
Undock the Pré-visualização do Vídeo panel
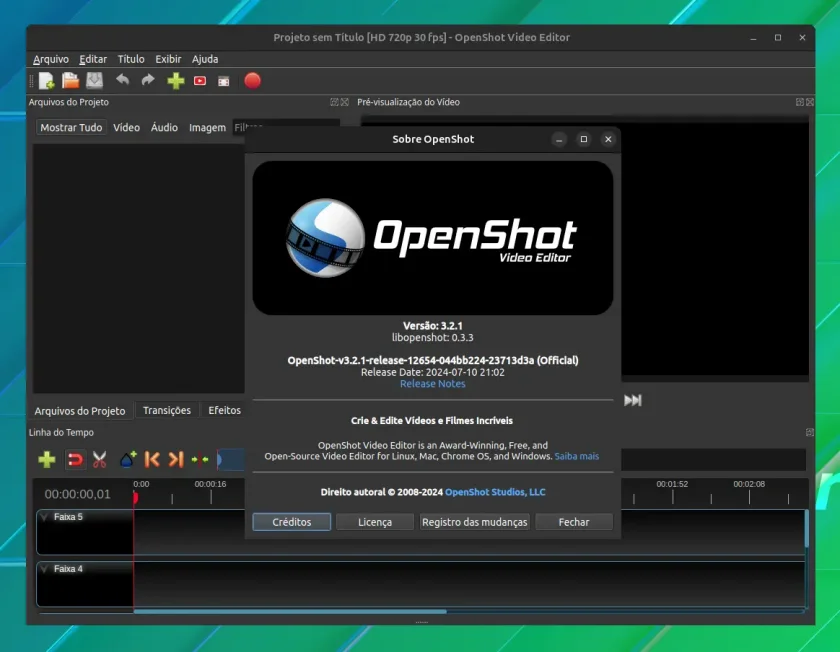[x=800, y=102]
